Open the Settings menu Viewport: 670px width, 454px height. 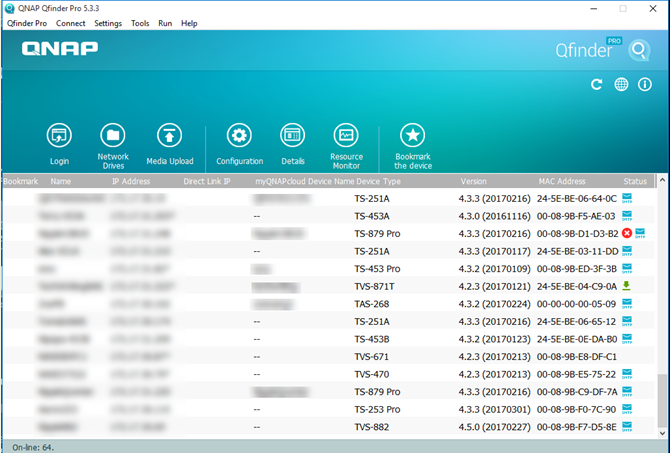tap(108, 24)
